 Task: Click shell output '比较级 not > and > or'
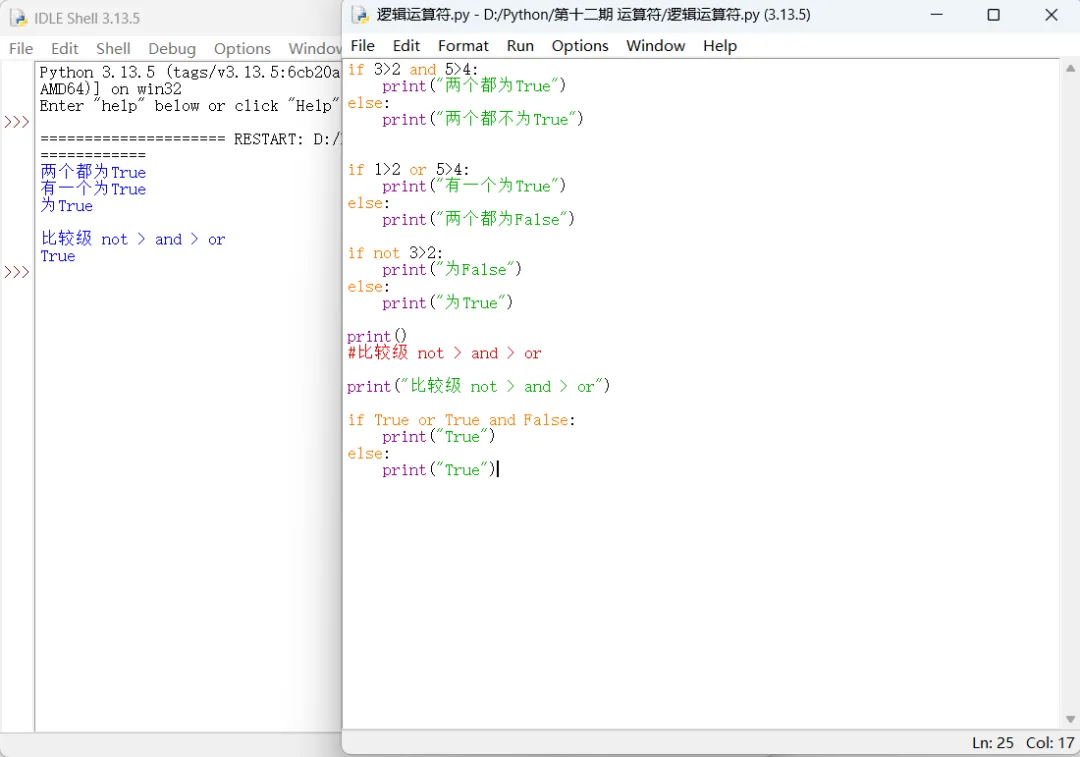pyautogui.click(x=133, y=238)
